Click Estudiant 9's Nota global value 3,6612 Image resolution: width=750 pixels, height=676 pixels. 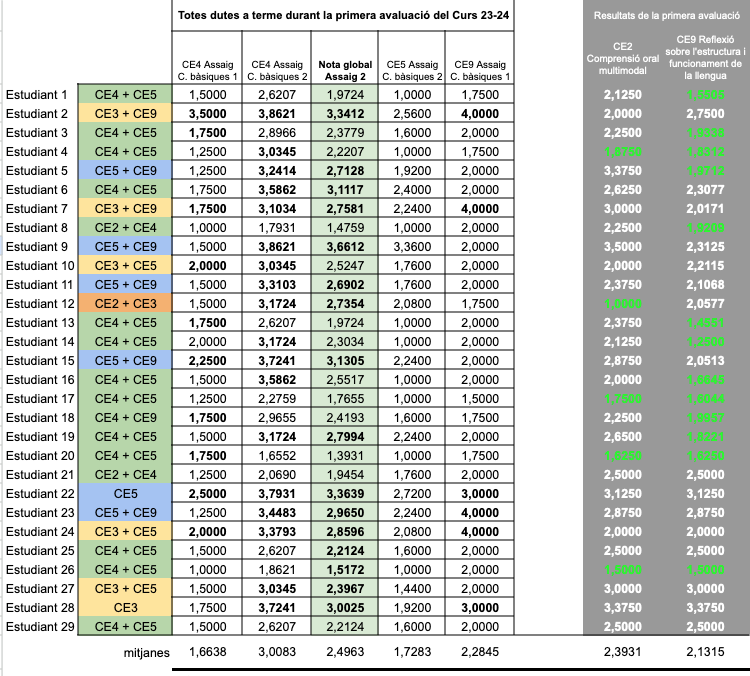[345, 246]
